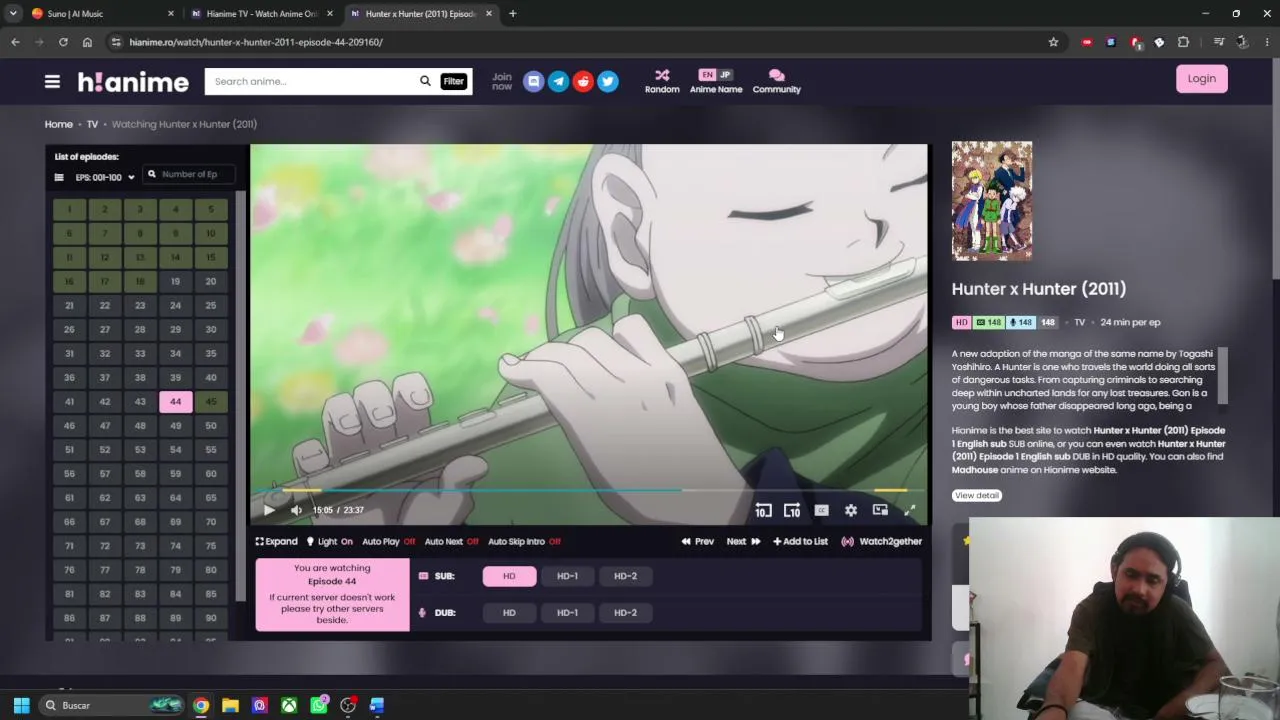The height and width of the screenshot is (720, 1280).
Task: Play the video
Action: tap(269, 510)
